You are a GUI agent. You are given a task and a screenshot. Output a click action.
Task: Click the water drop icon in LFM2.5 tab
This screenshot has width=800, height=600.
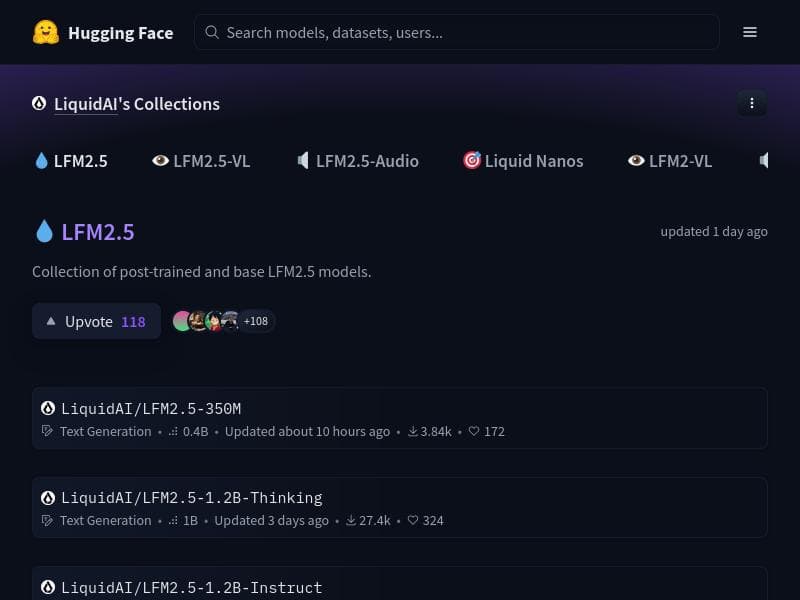(x=41, y=161)
